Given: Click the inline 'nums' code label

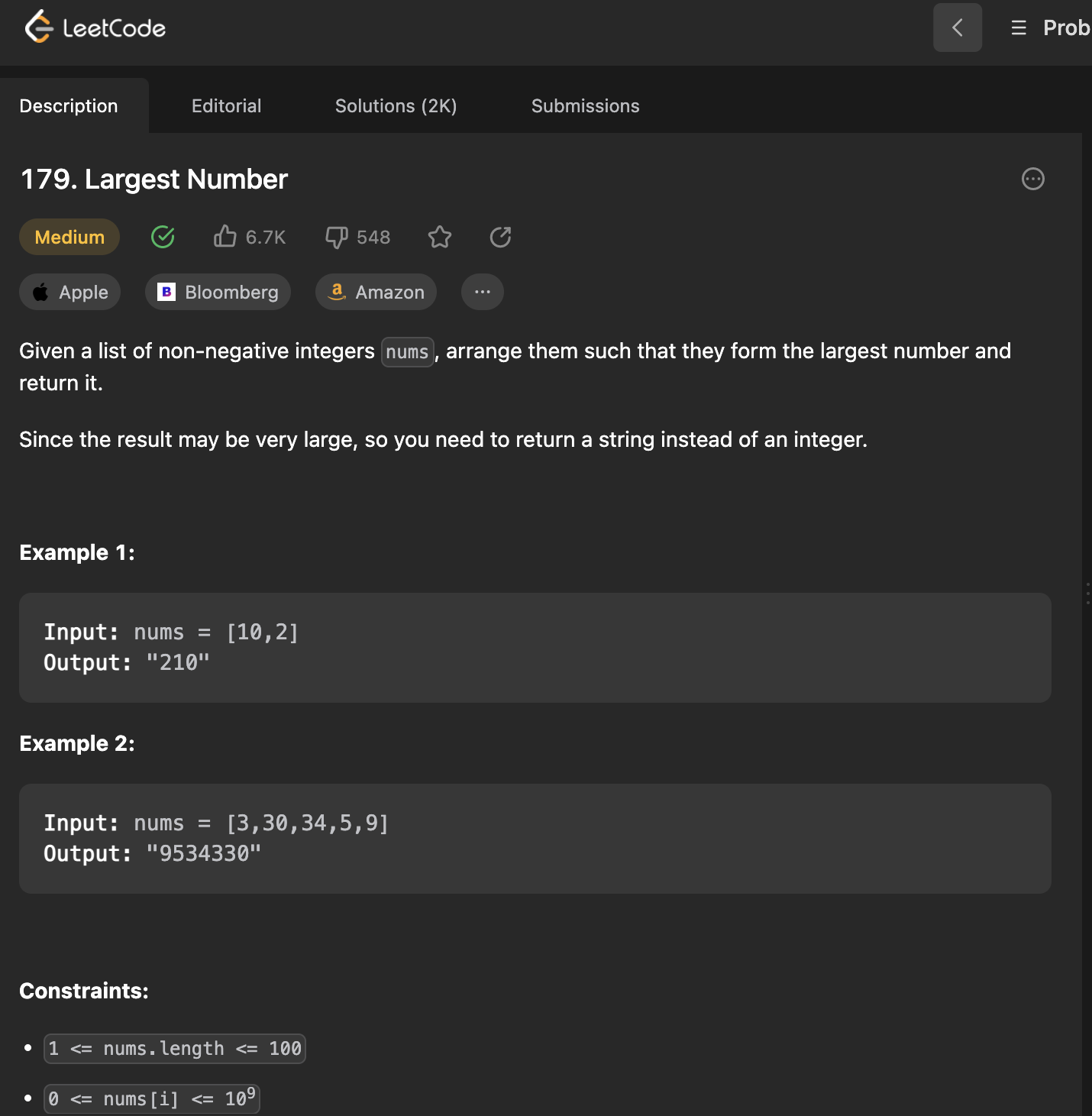Looking at the screenshot, I should click(x=408, y=352).
